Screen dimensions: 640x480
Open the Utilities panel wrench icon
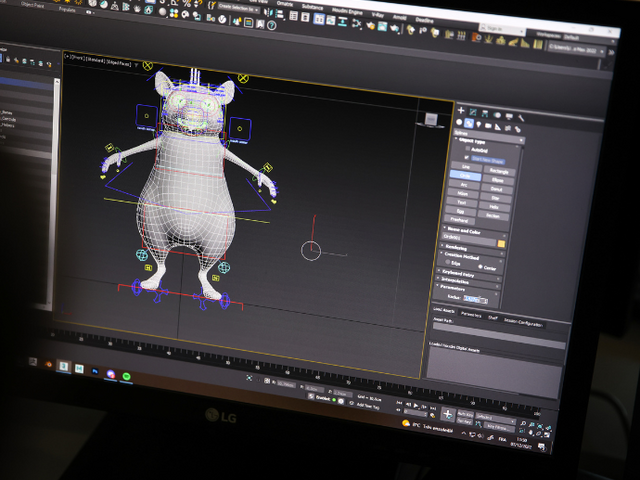point(521,117)
